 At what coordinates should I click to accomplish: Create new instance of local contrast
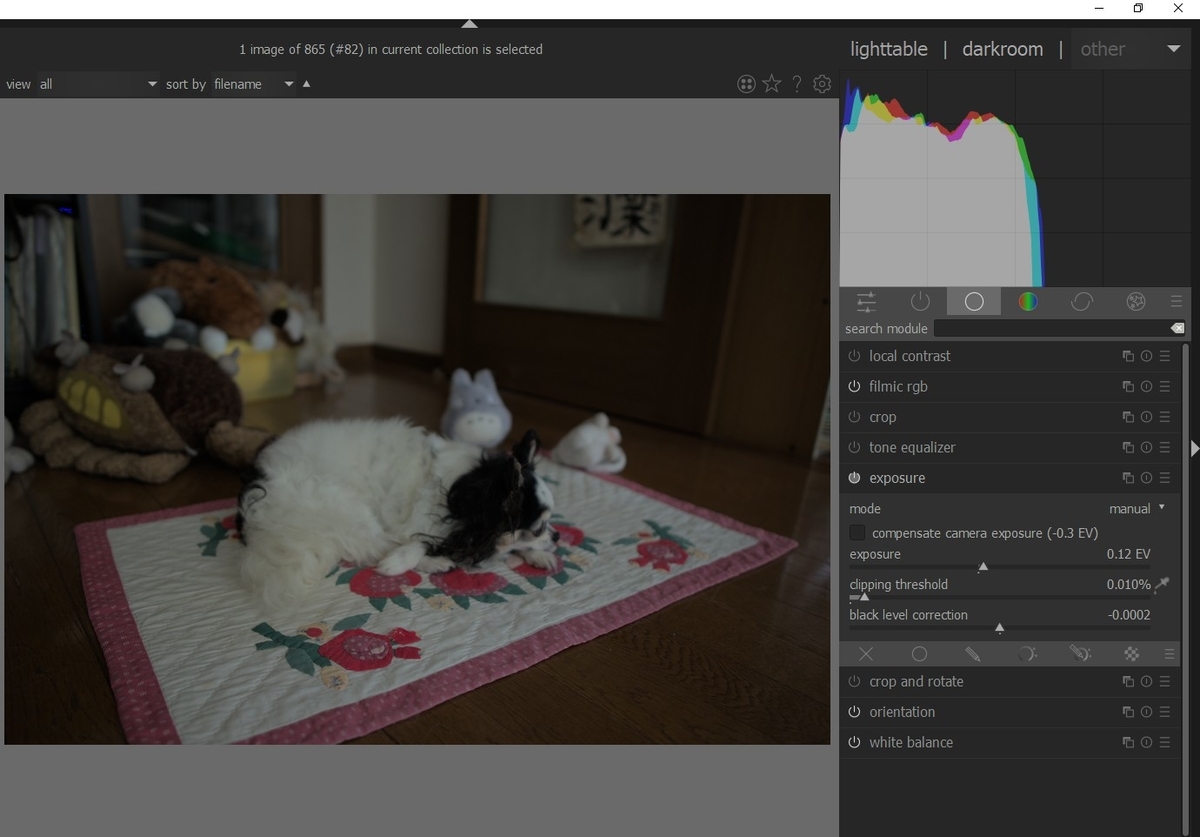[x=1128, y=356]
